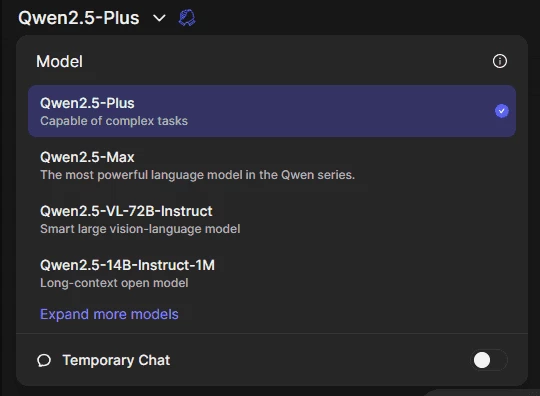Choose the Qwen2.5-Max model

[x=272, y=165]
